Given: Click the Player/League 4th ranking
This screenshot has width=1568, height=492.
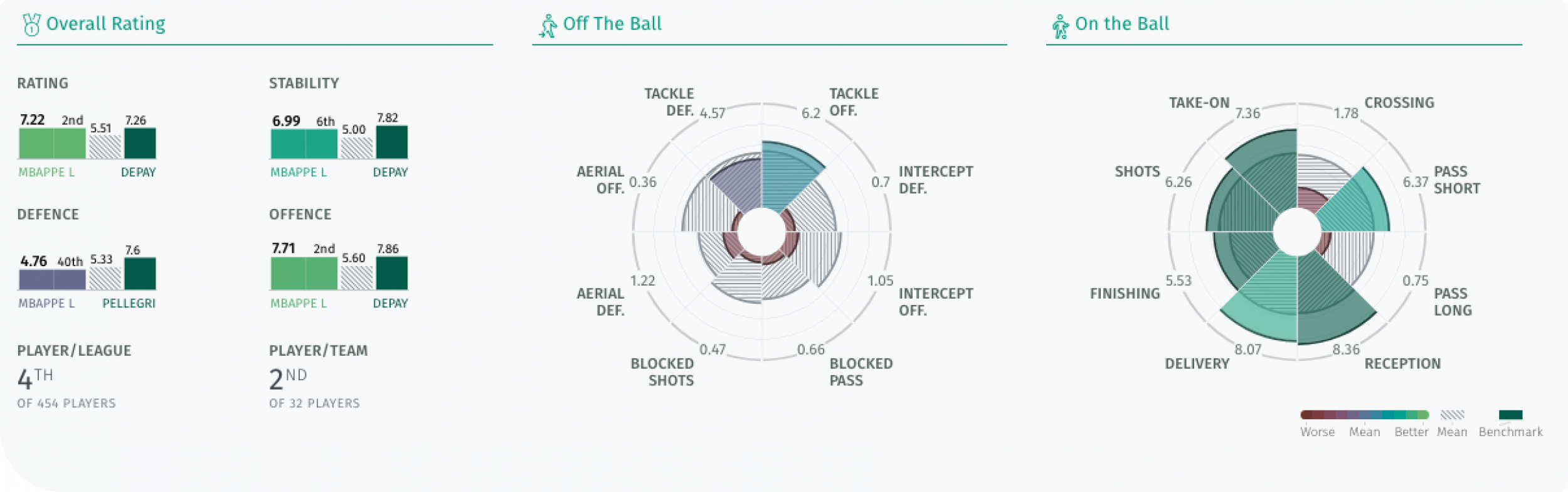Looking at the screenshot, I should (35, 379).
